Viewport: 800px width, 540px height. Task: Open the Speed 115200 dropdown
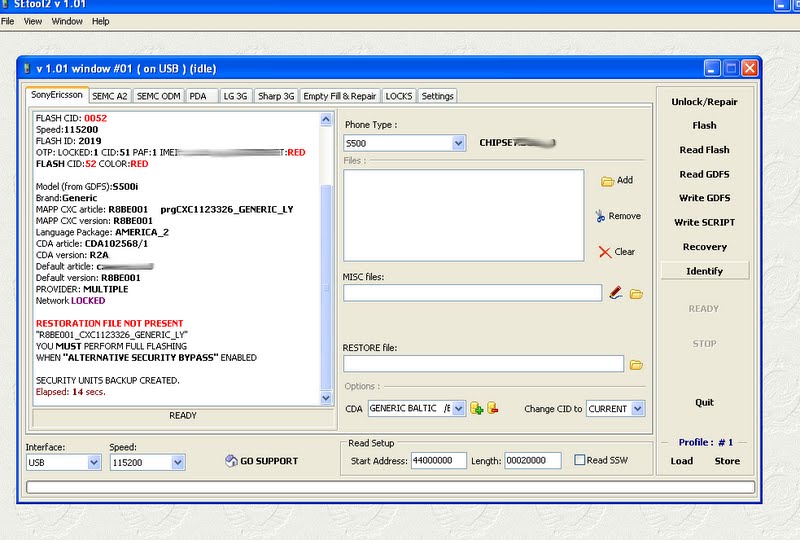tap(178, 463)
